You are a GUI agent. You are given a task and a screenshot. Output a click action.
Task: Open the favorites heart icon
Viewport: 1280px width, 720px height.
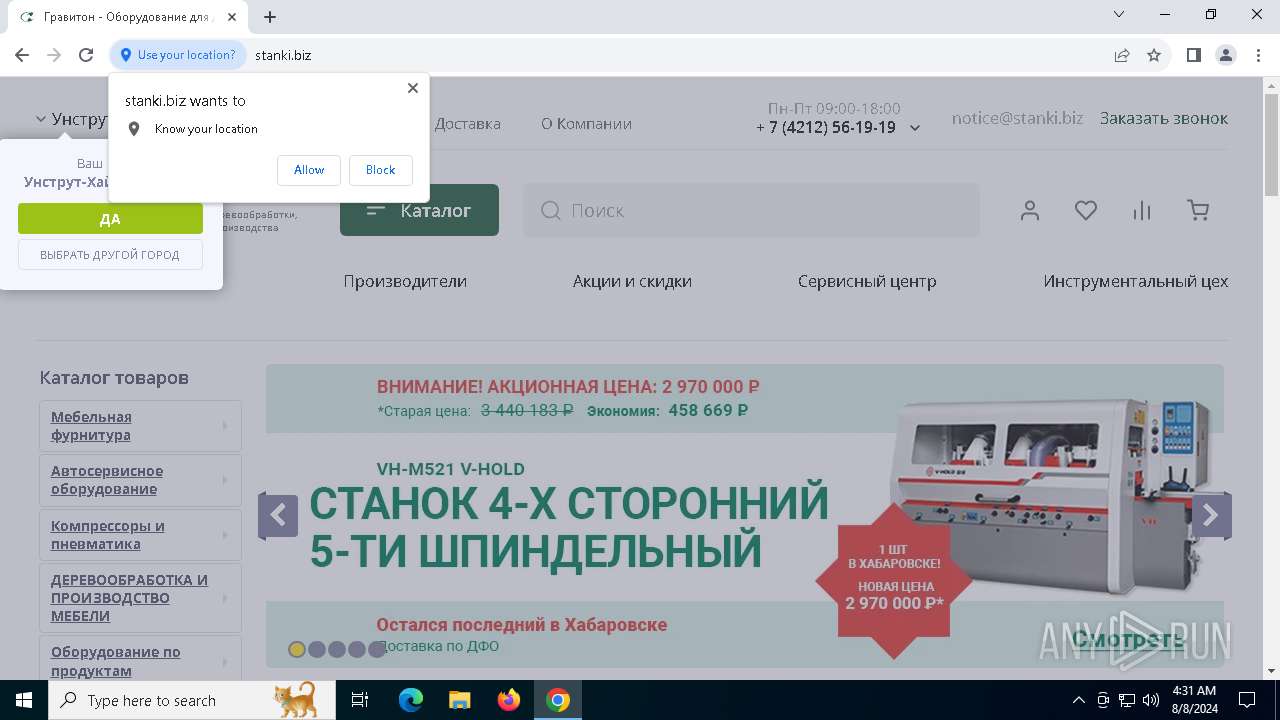click(1086, 210)
